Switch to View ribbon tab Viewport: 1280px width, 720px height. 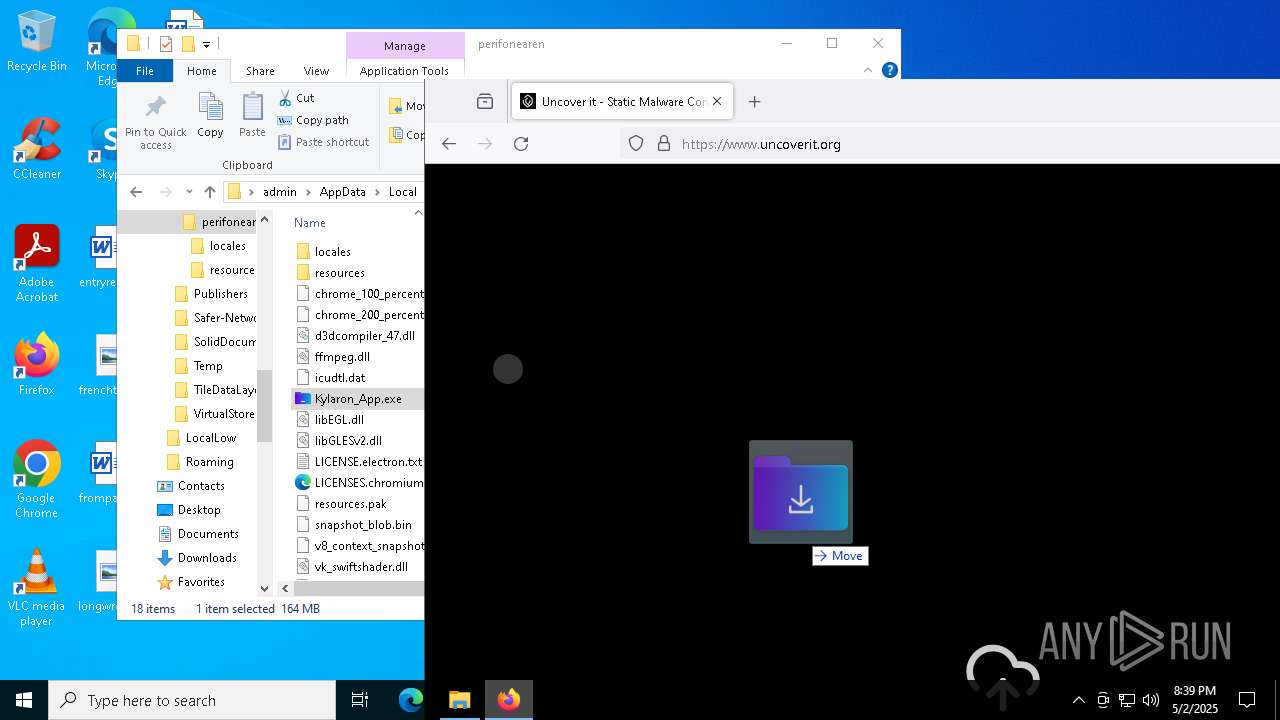[316, 71]
